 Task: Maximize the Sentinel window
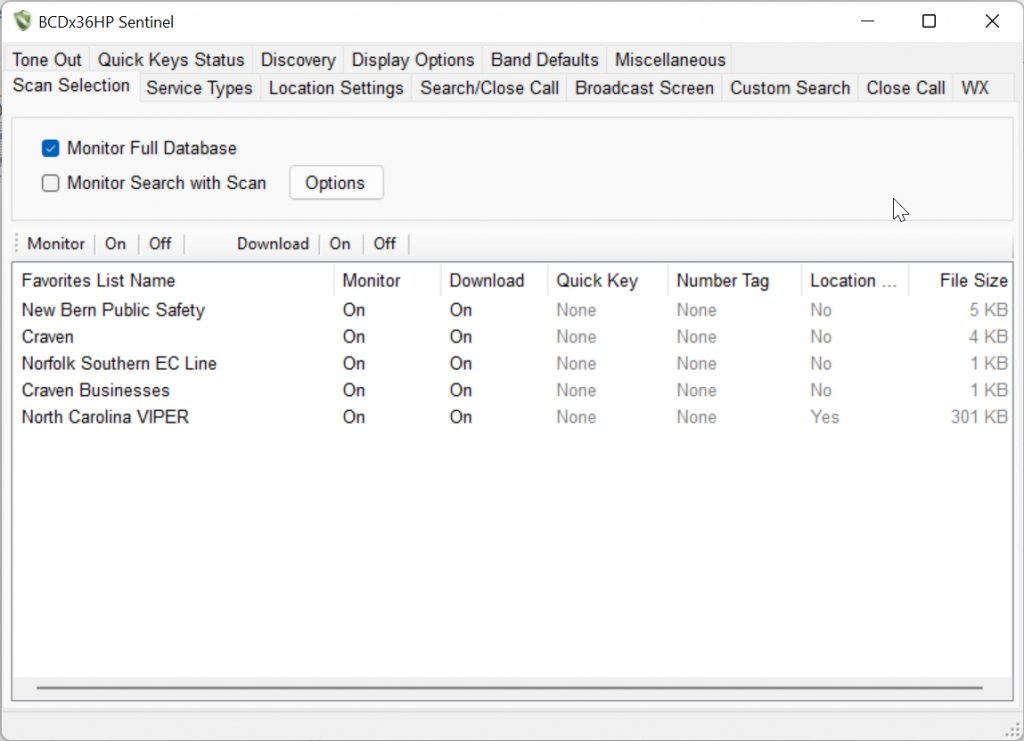[x=929, y=21]
